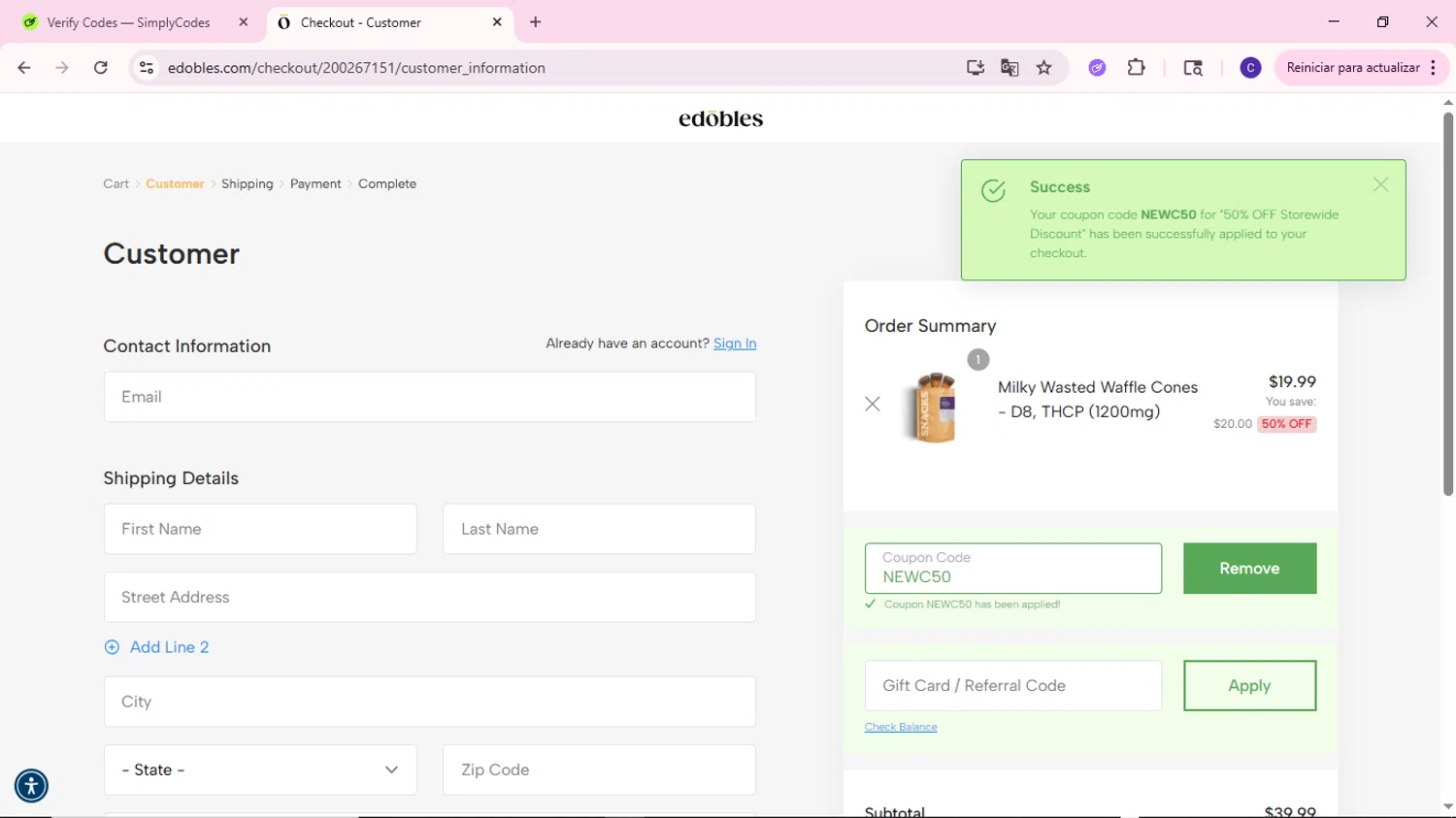Remove Milky Wasted Waffle Cones from order
Screen dimensions: 1456x818
(x=873, y=404)
